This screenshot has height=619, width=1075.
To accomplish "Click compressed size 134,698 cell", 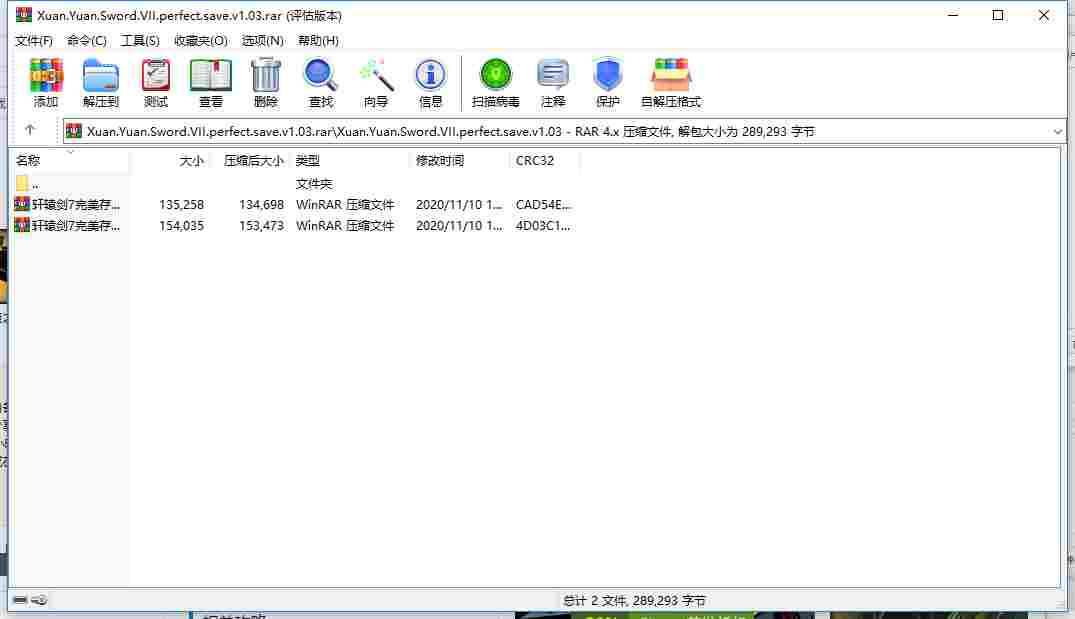I will 261,204.
